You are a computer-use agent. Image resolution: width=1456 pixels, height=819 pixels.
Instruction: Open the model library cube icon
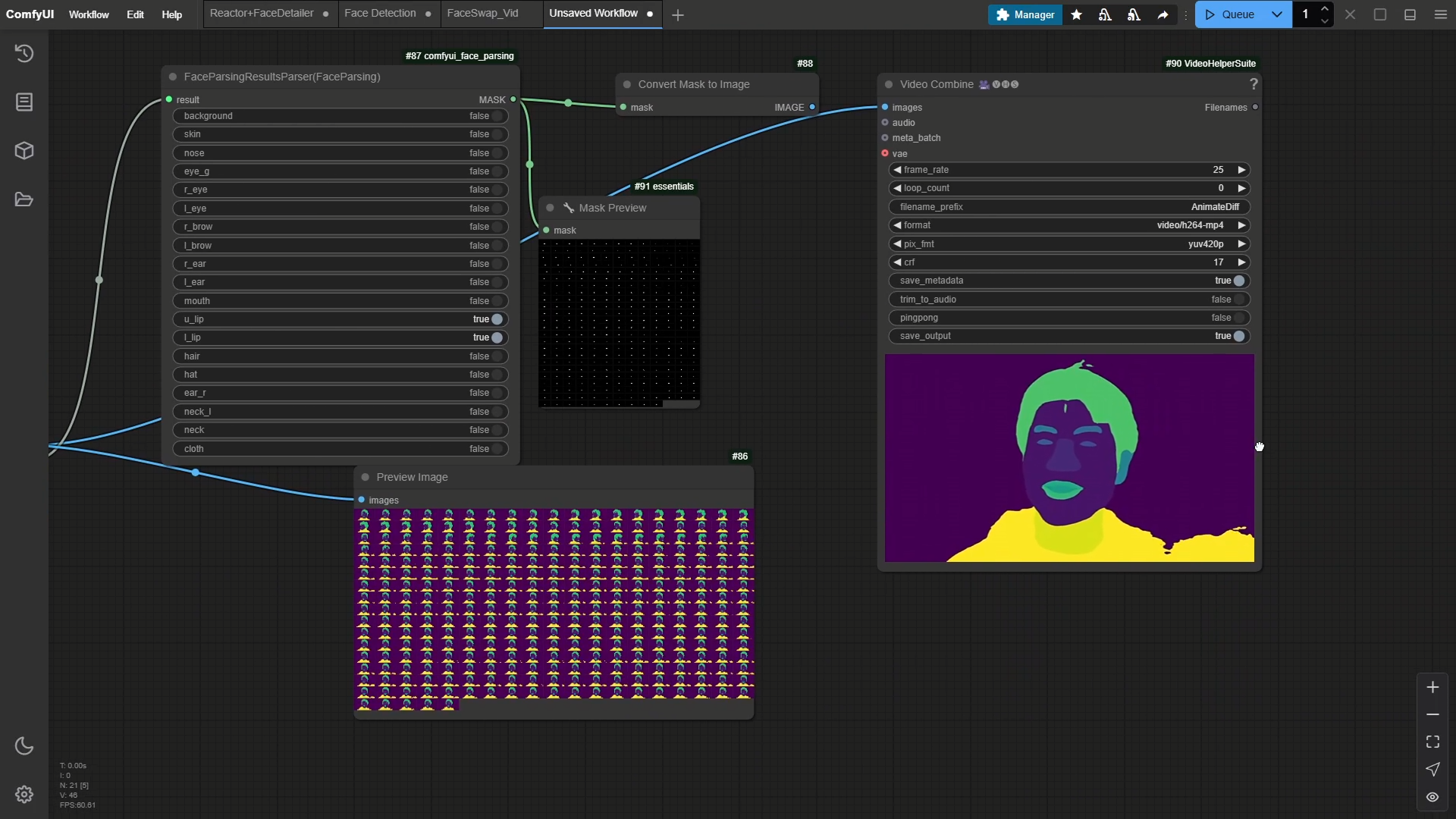(x=24, y=150)
